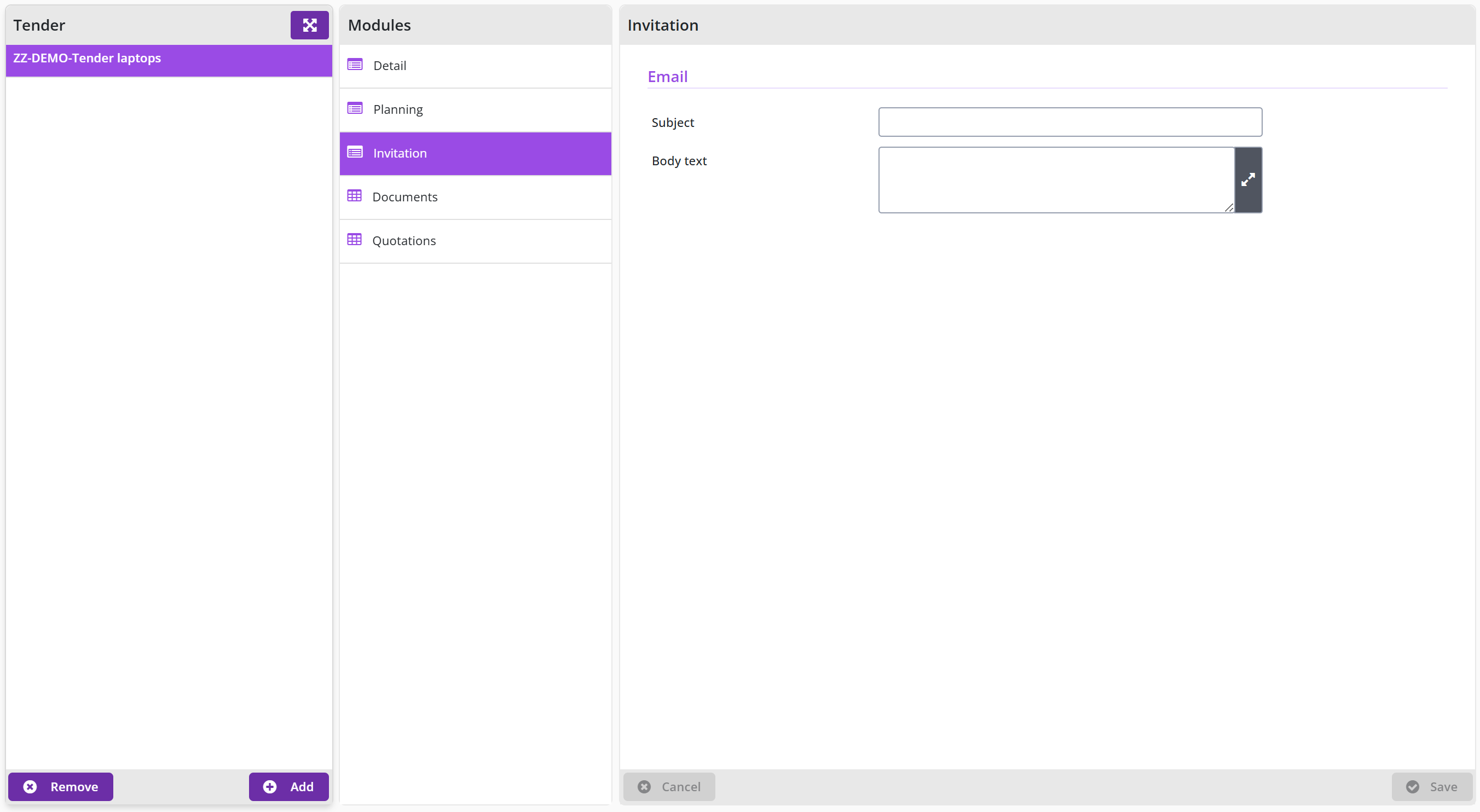Screen dimensions: 1480x812
Task: Click the Quotations module grid icon
Action: (x=355, y=240)
